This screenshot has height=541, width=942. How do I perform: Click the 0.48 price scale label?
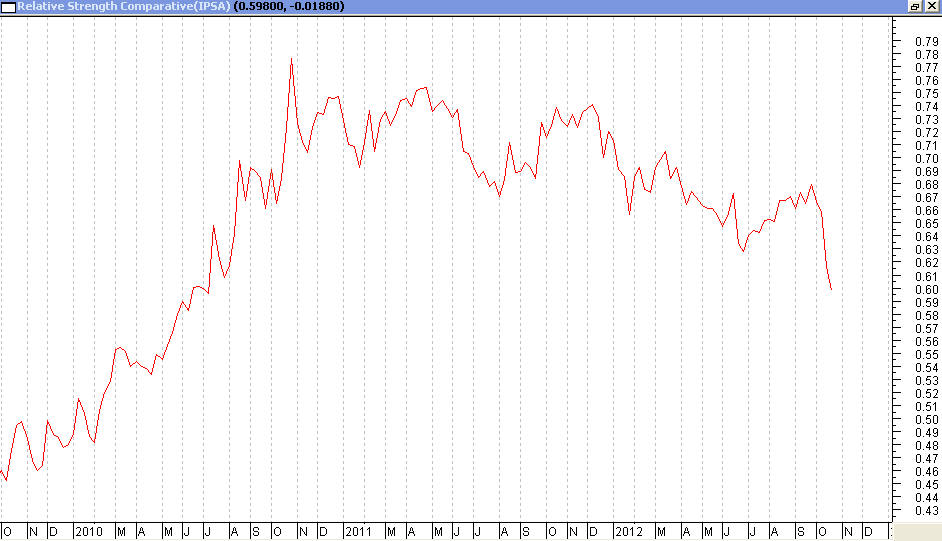(926, 446)
